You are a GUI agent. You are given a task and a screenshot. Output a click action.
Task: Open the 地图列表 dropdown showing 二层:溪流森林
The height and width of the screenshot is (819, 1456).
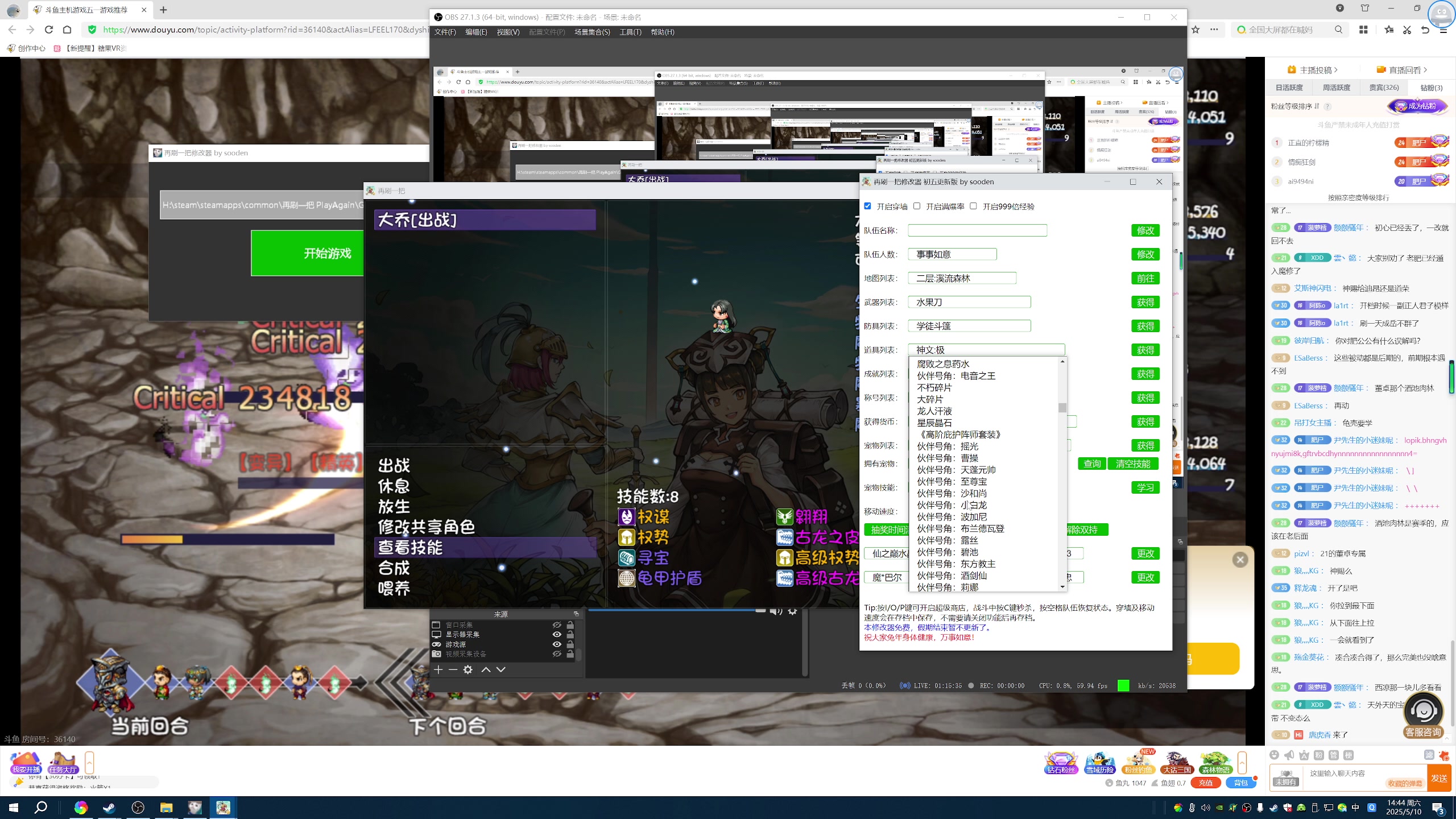coord(962,278)
